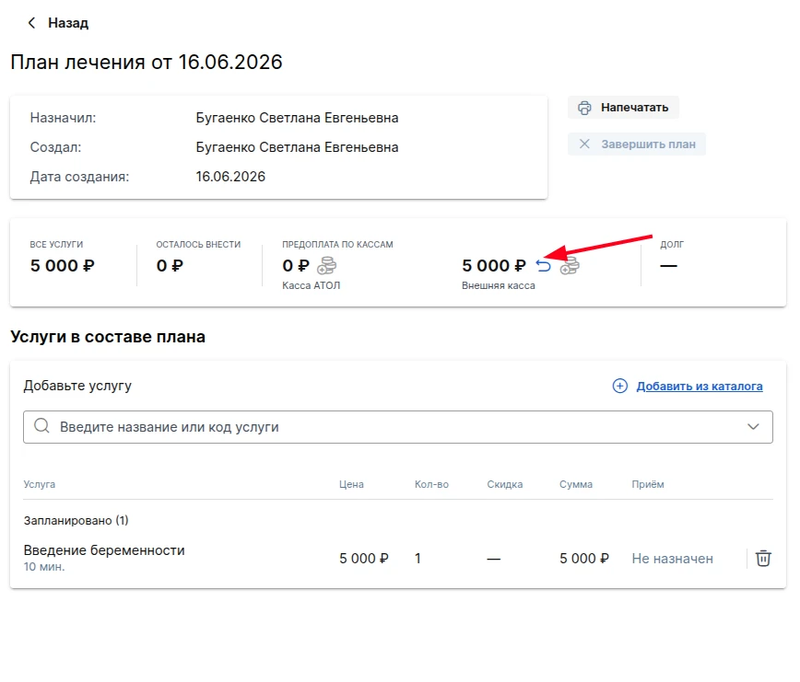Viewport: 800px width, 682px height.
Task: Click the 5 000 ₽ Внешняя касса amount
Action: pos(494,266)
